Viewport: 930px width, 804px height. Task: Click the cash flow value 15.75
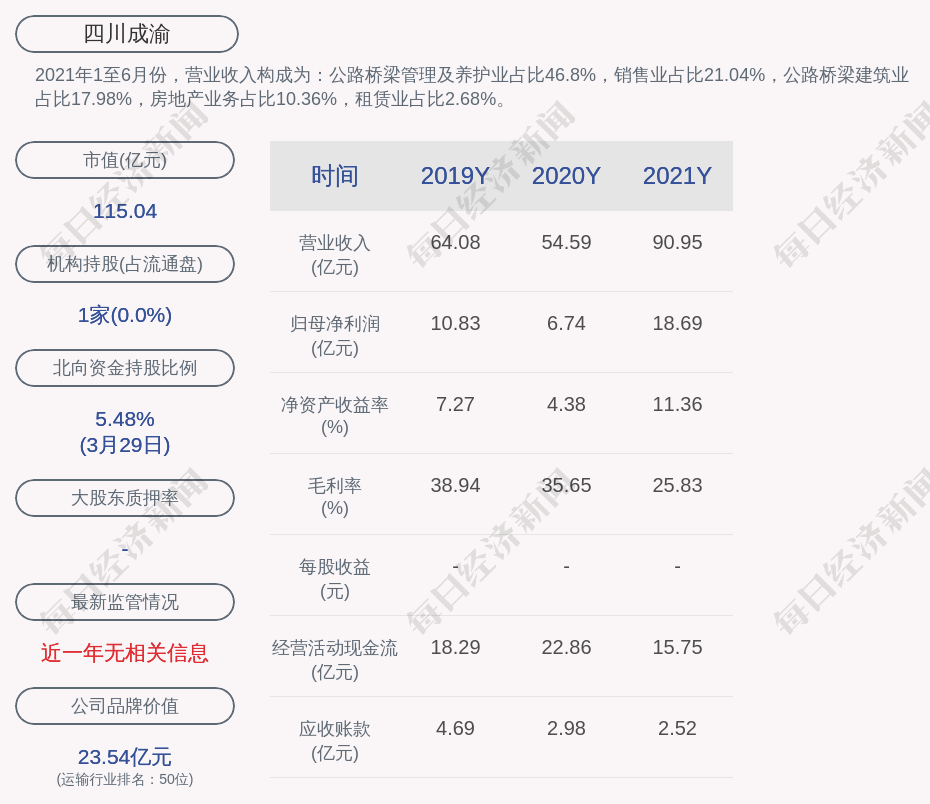pos(677,647)
